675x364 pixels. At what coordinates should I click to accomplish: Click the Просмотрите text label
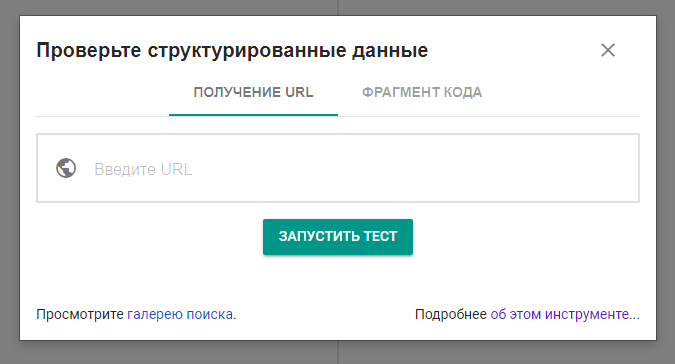pyautogui.click(x=80, y=315)
